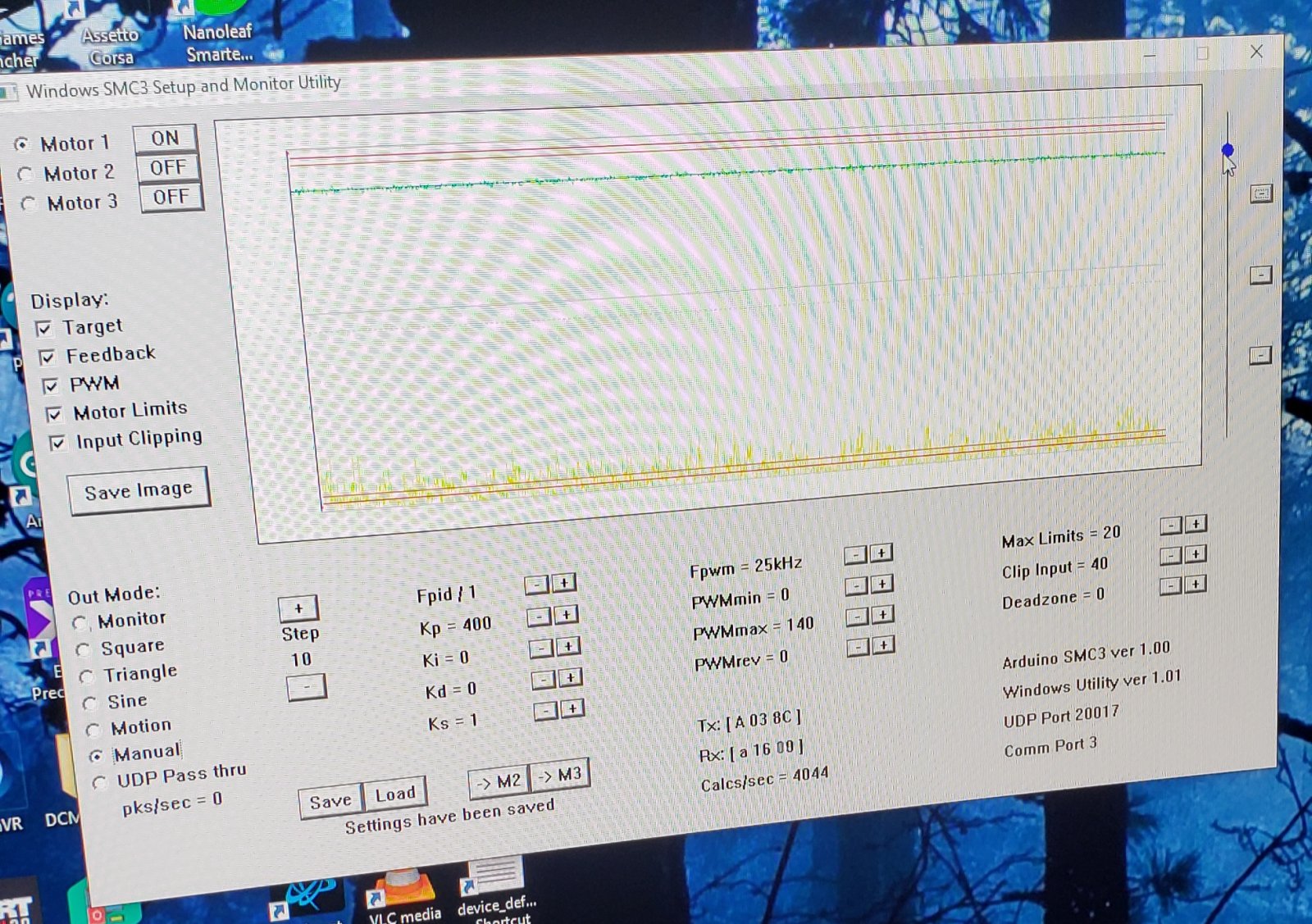Screen dimensions: 1312x924
Task: Uncheck the Target display checkbox
Action: pyautogui.click(x=43, y=329)
